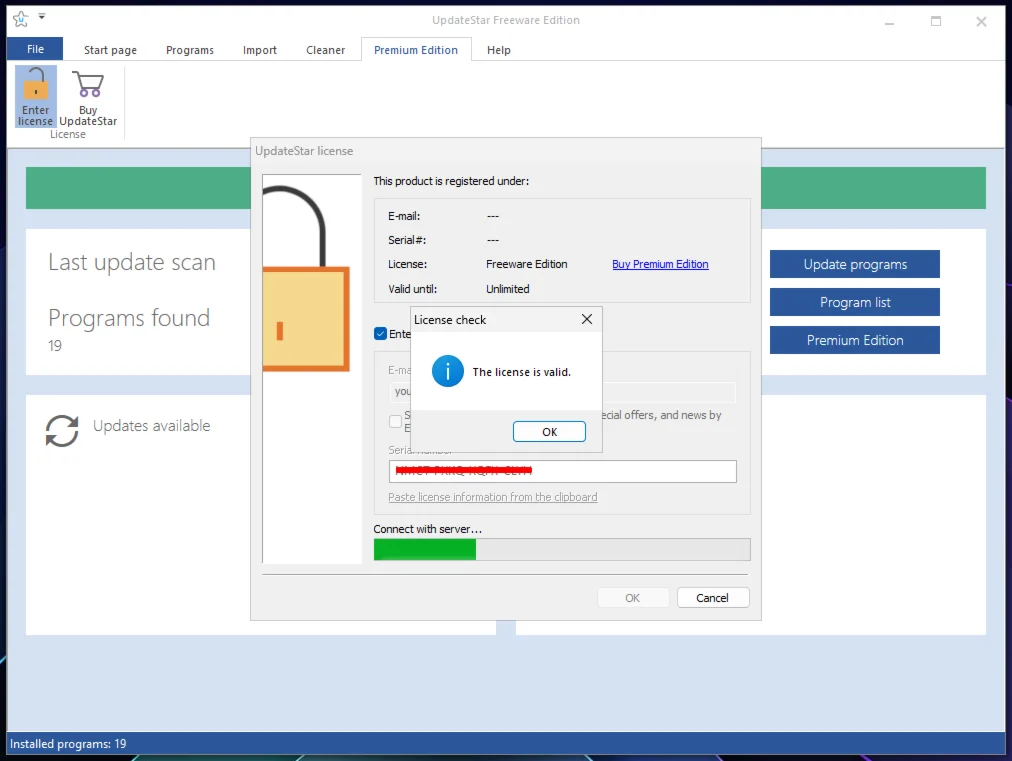Click the Connect with server progress bar
1012x761 pixels.
[x=561, y=549]
